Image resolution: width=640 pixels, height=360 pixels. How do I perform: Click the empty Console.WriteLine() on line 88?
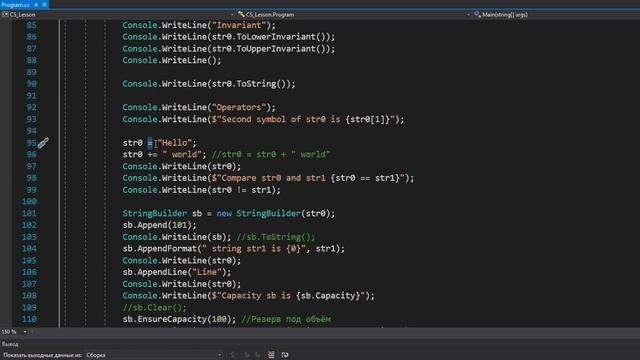pyautogui.click(x=172, y=60)
